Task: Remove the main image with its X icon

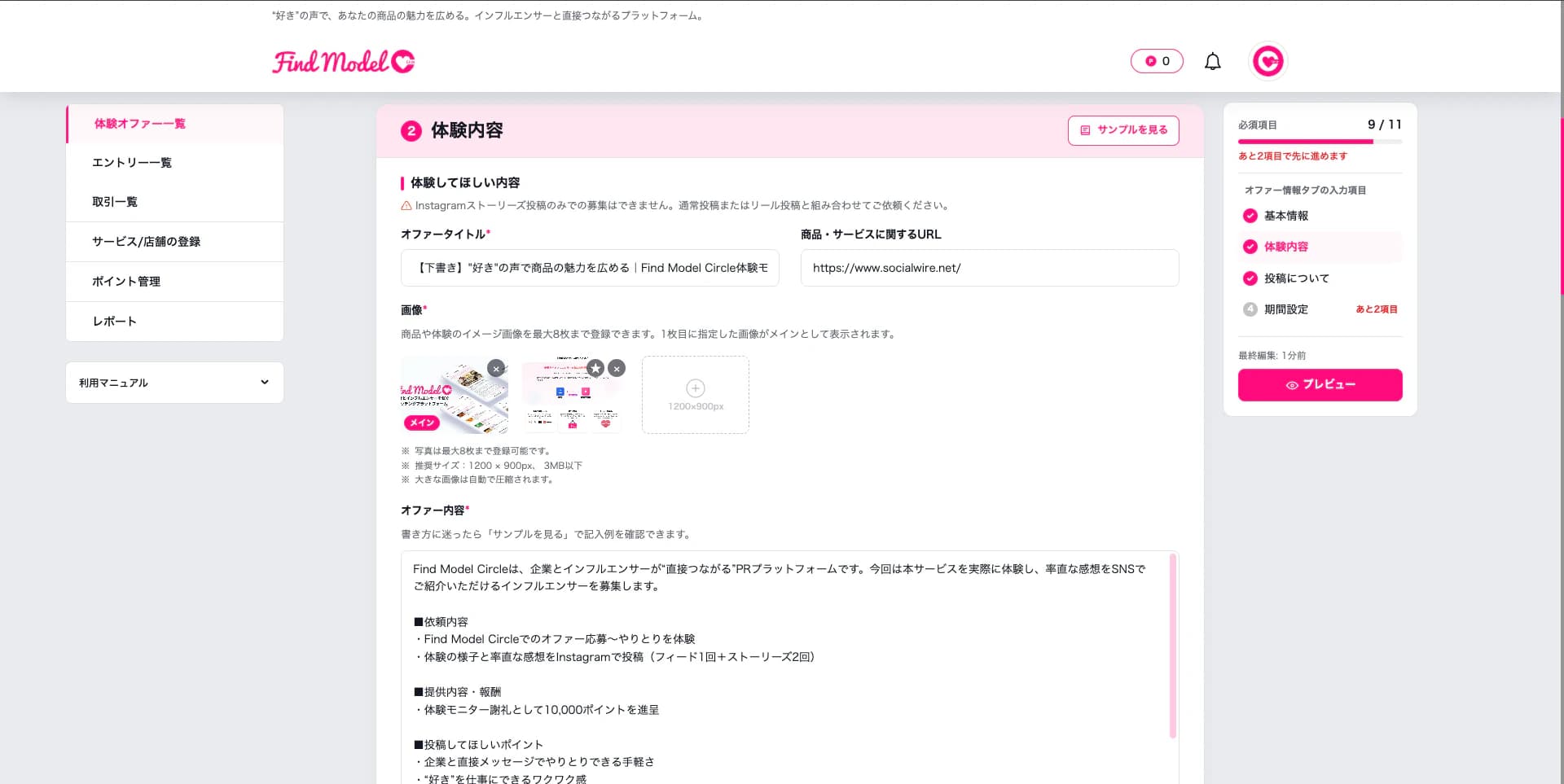Action: click(496, 368)
